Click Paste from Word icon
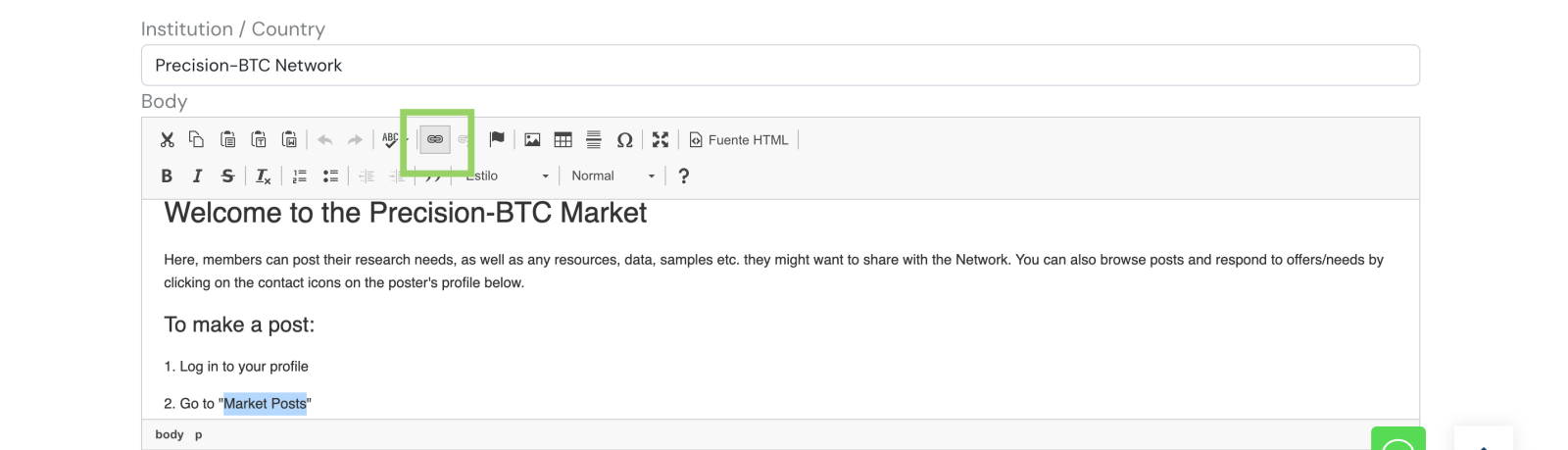This screenshot has height=450, width=1568. pyautogui.click(x=289, y=140)
